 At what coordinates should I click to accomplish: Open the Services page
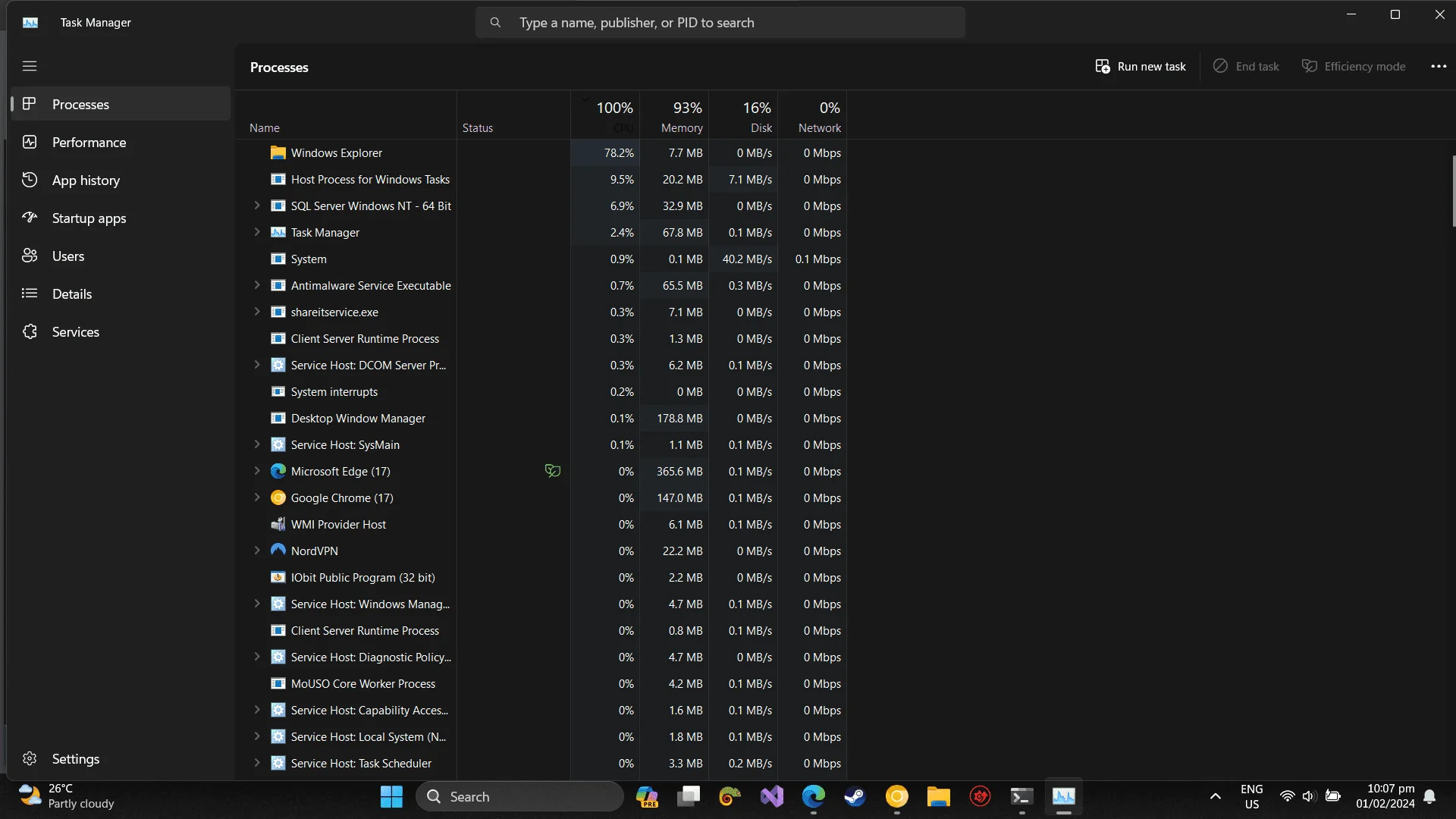click(x=121, y=331)
